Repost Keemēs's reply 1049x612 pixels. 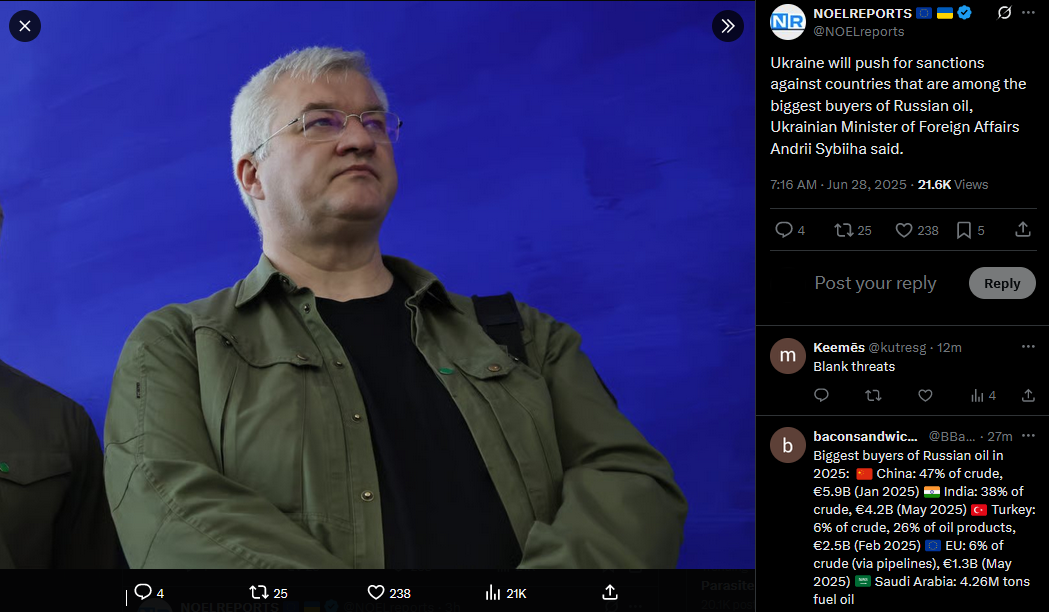873,396
